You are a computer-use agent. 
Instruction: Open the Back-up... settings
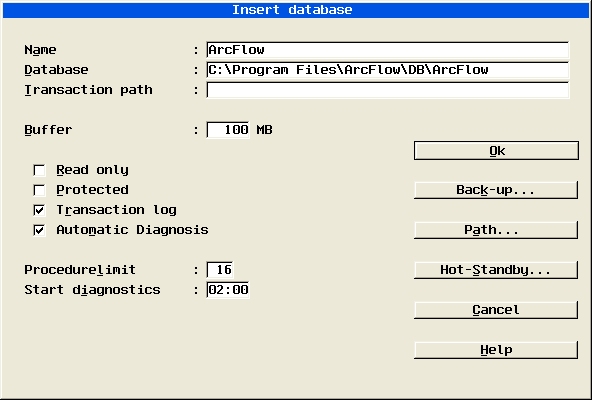point(496,190)
